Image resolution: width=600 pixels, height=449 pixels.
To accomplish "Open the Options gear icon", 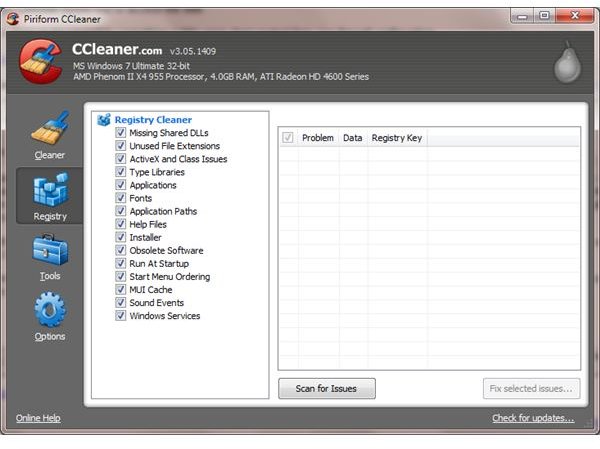I will coord(50,310).
